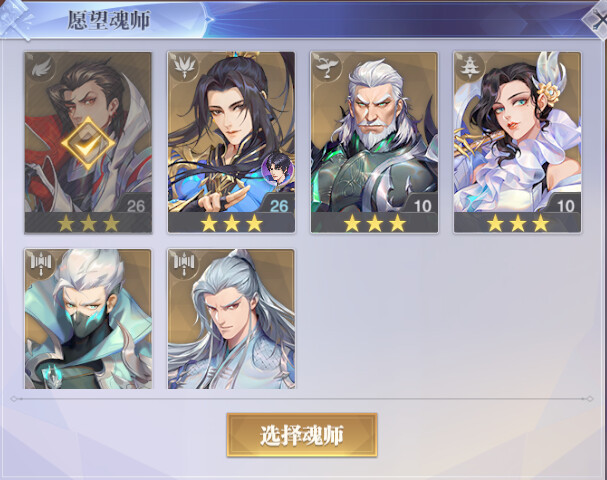Image resolution: width=607 pixels, height=480 pixels.
Task: Click the level 26 badge on second card
Action: pos(279,206)
